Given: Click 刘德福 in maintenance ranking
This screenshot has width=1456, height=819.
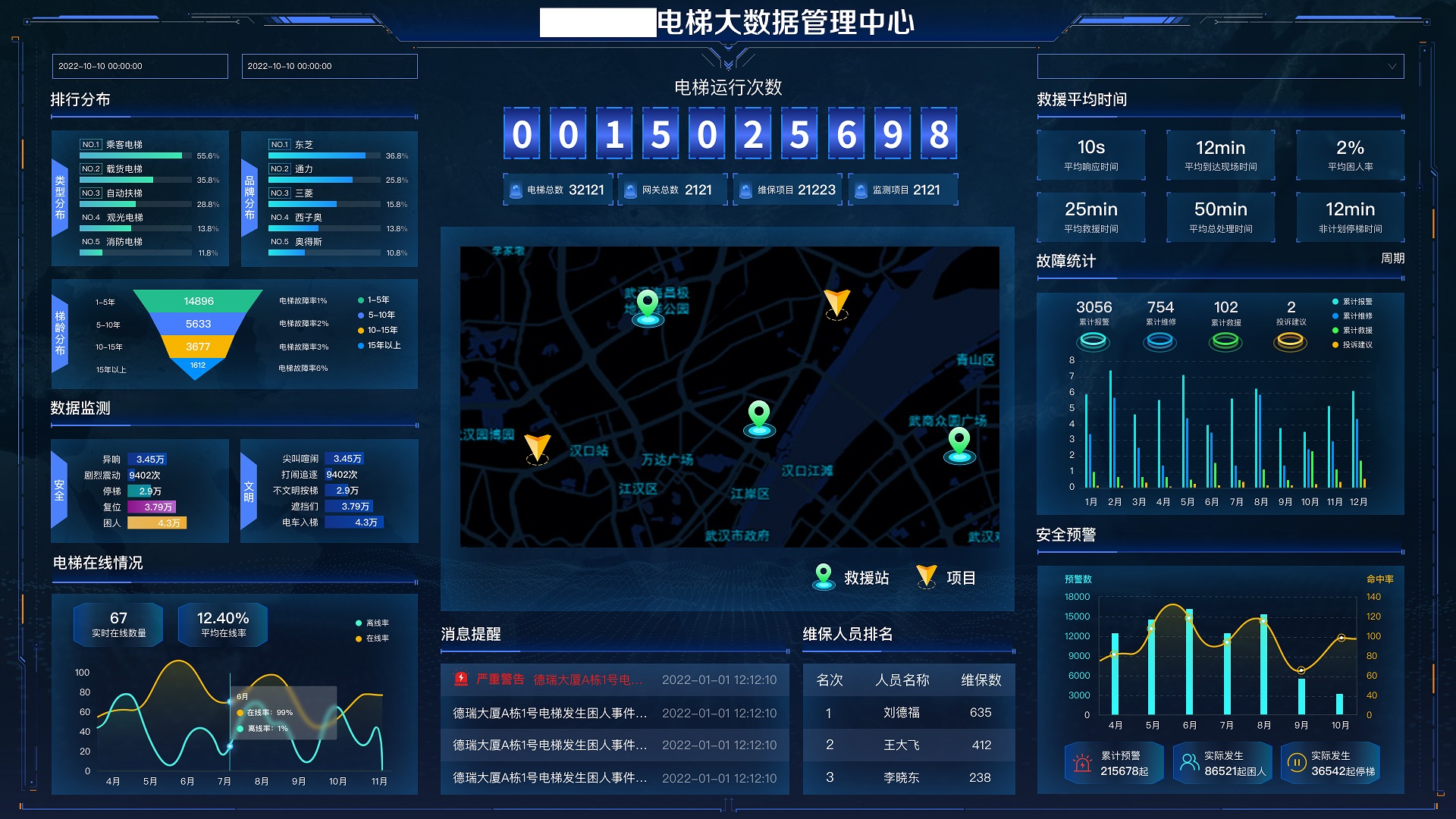Looking at the screenshot, I should point(902,713).
